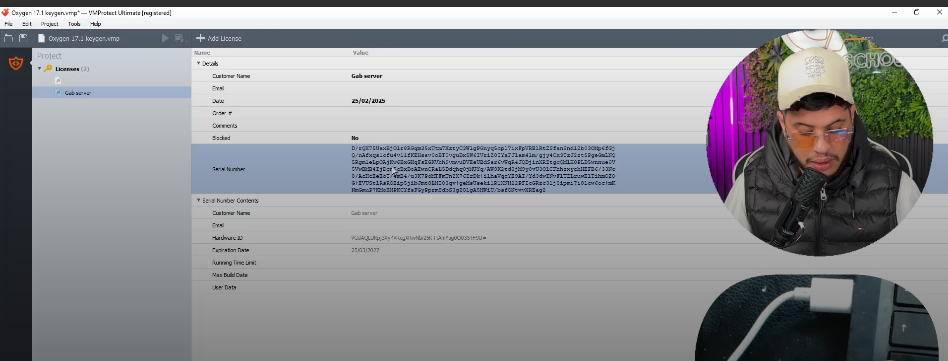The image size is (948, 361).
Task: Select the Licenses node in project tree
Action: tap(73, 69)
